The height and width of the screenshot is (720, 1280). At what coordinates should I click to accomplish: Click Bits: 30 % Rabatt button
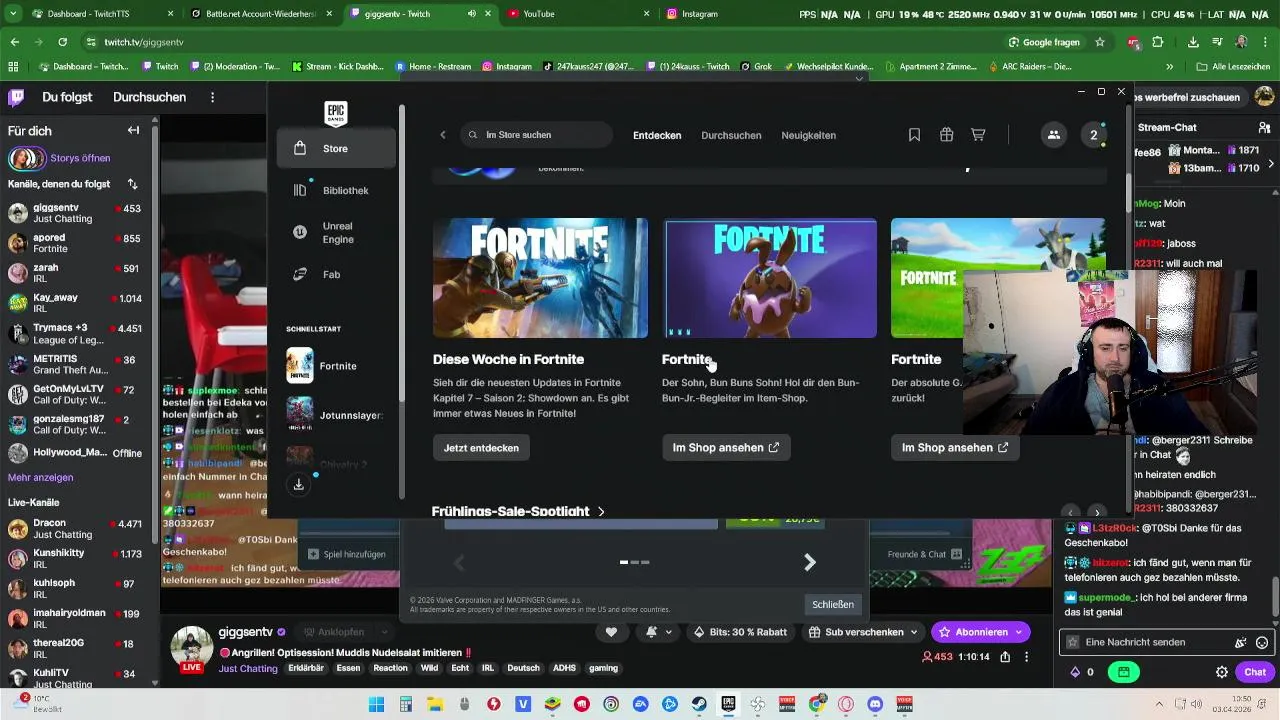(x=741, y=632)
